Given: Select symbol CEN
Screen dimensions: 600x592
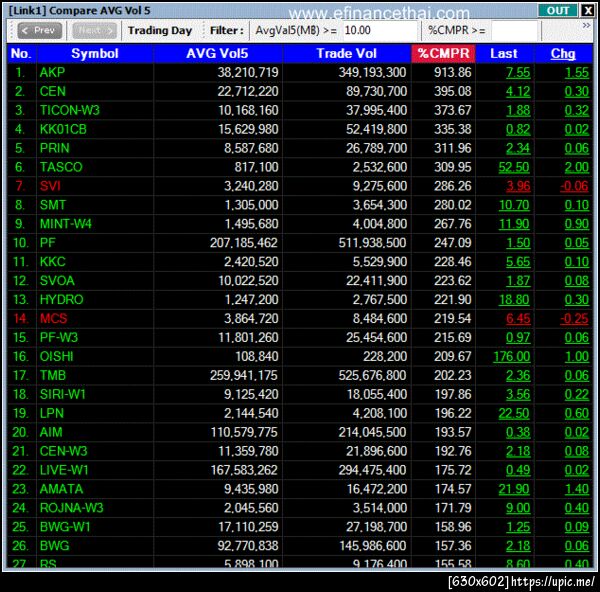Looking at the screenshot, I should click(53, 91).
